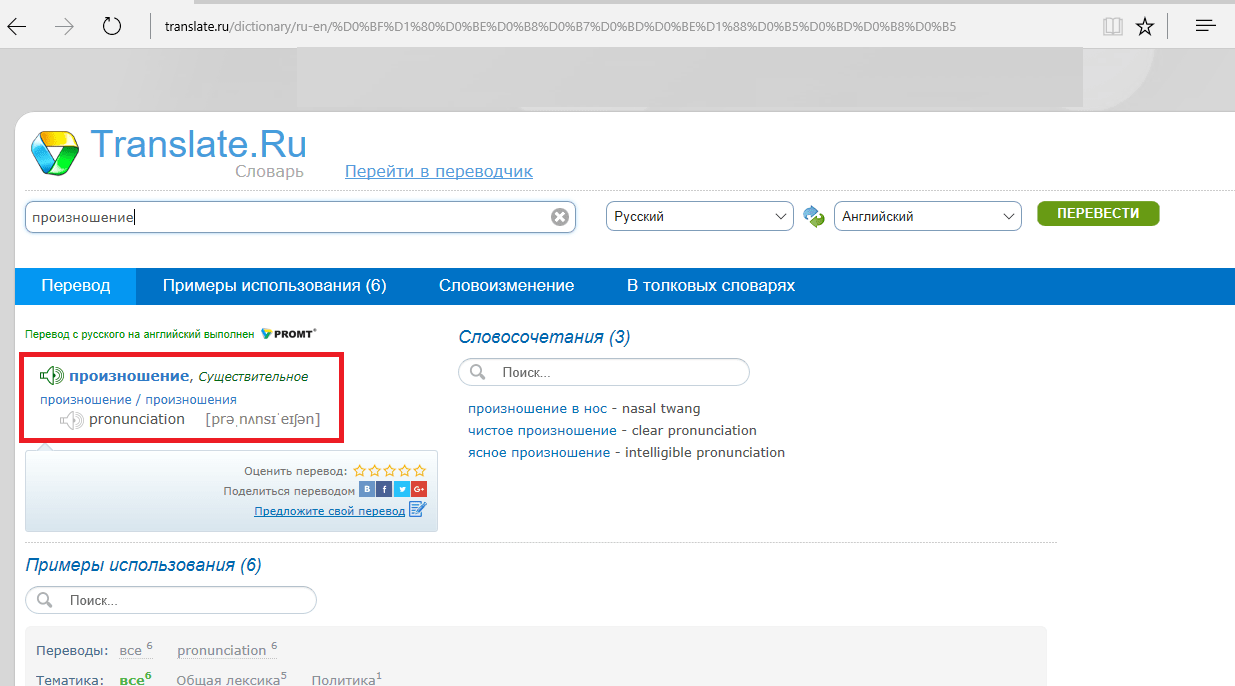Share translation via Twitter icon
The width and height of the screenshot is (1235, 686).
point(401,490)
